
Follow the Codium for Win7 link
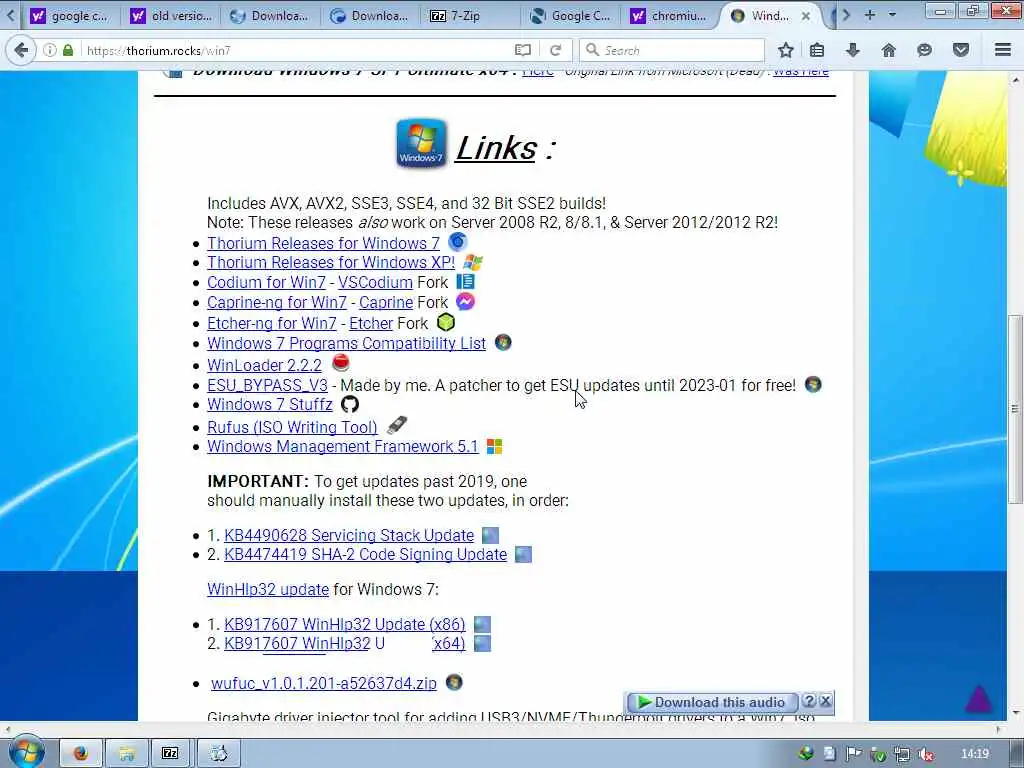266,282
